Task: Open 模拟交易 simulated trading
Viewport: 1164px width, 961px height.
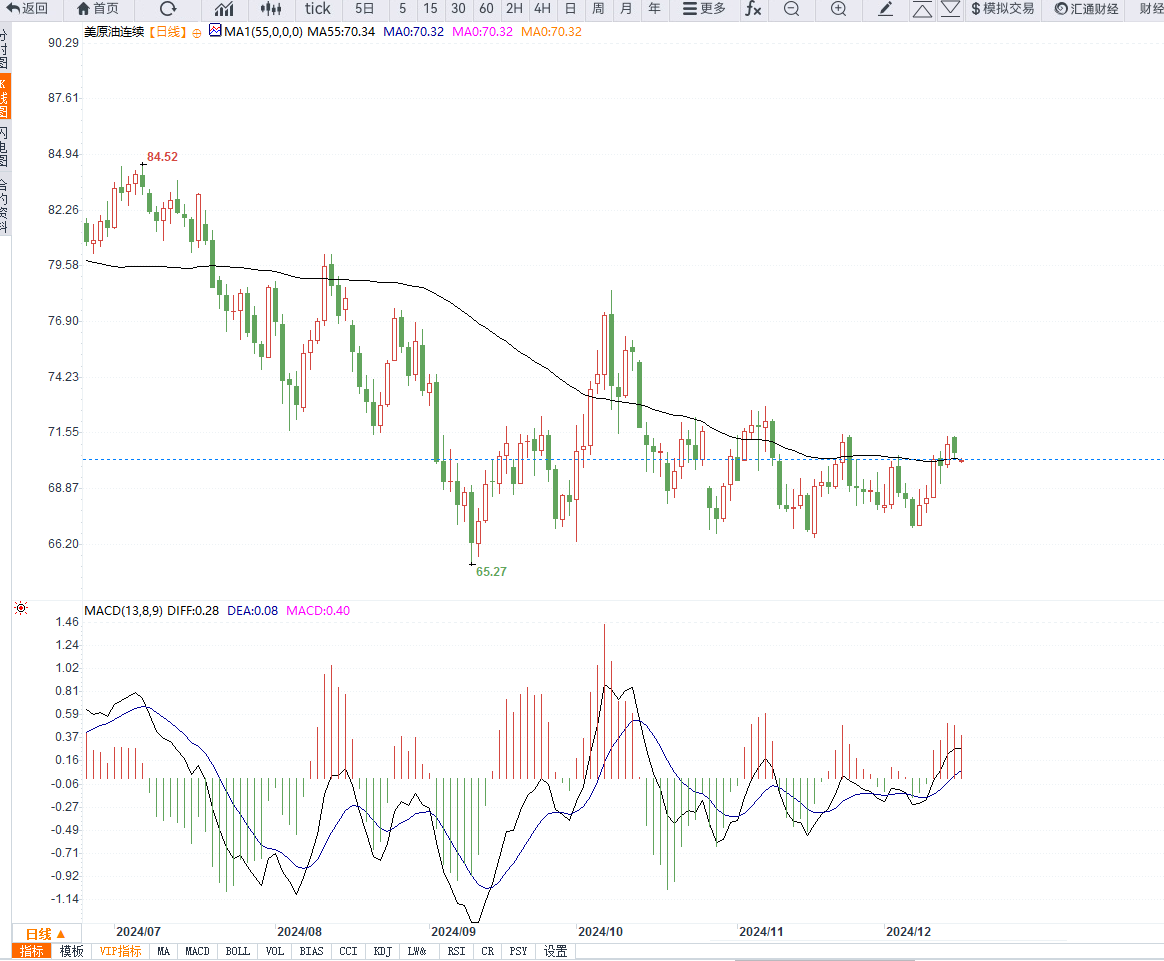Action: pos(1002,9)
